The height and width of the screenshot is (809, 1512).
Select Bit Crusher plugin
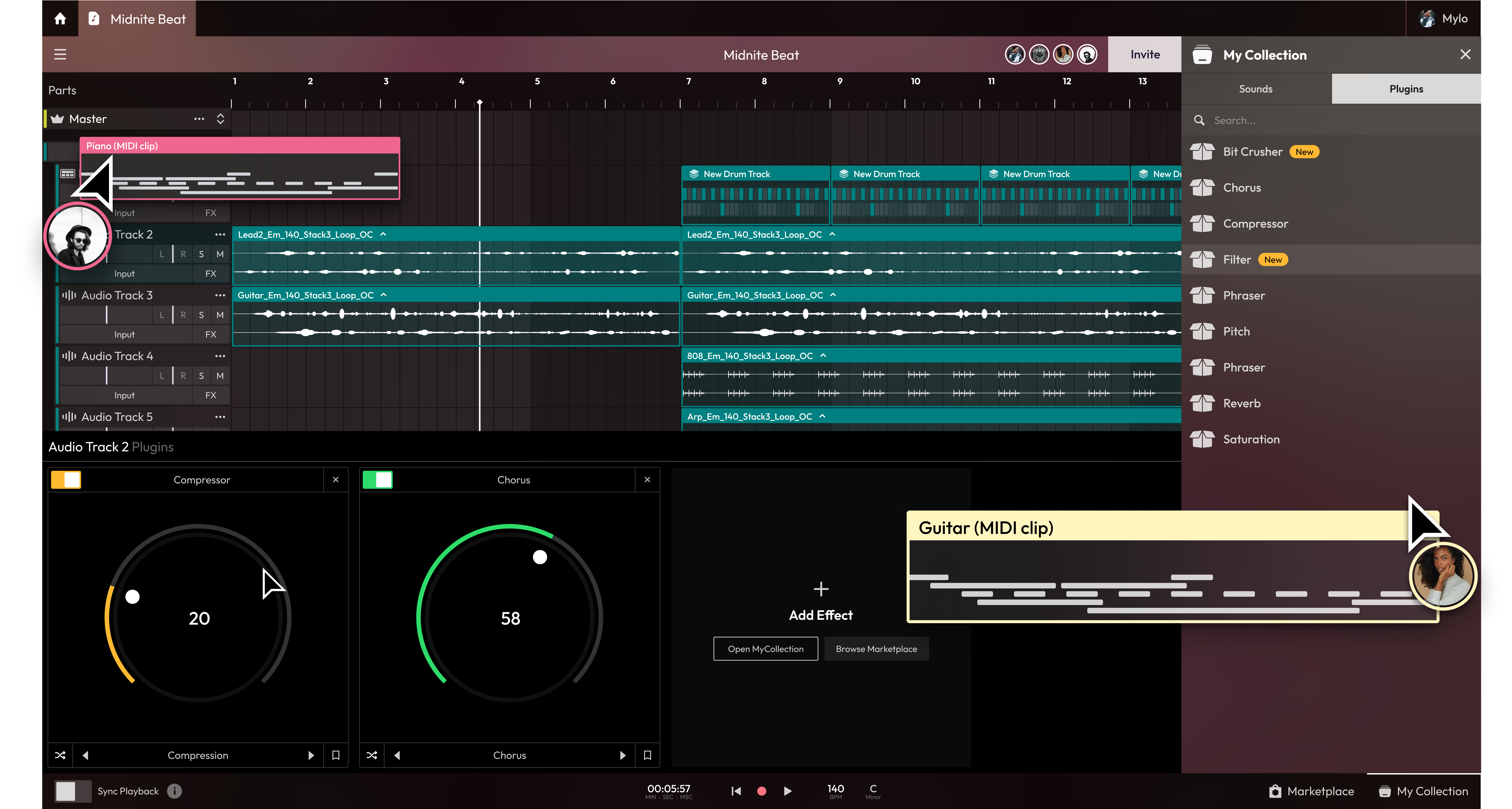1331,152
